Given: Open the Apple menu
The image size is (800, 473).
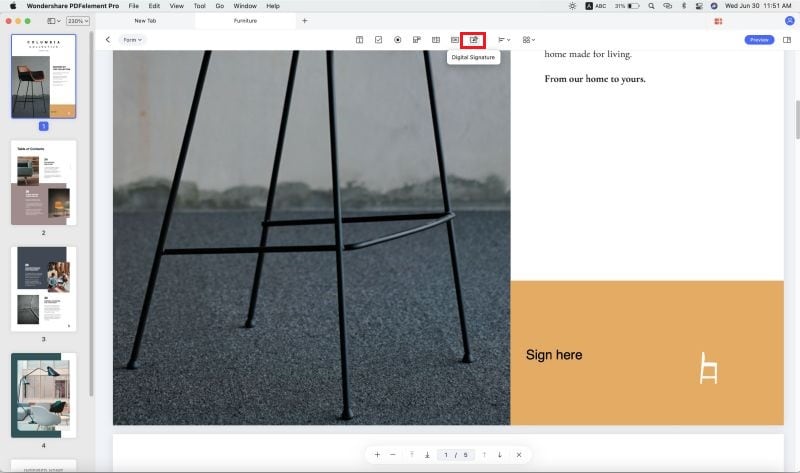Looking at the screenshot, I should coord(13,6).
